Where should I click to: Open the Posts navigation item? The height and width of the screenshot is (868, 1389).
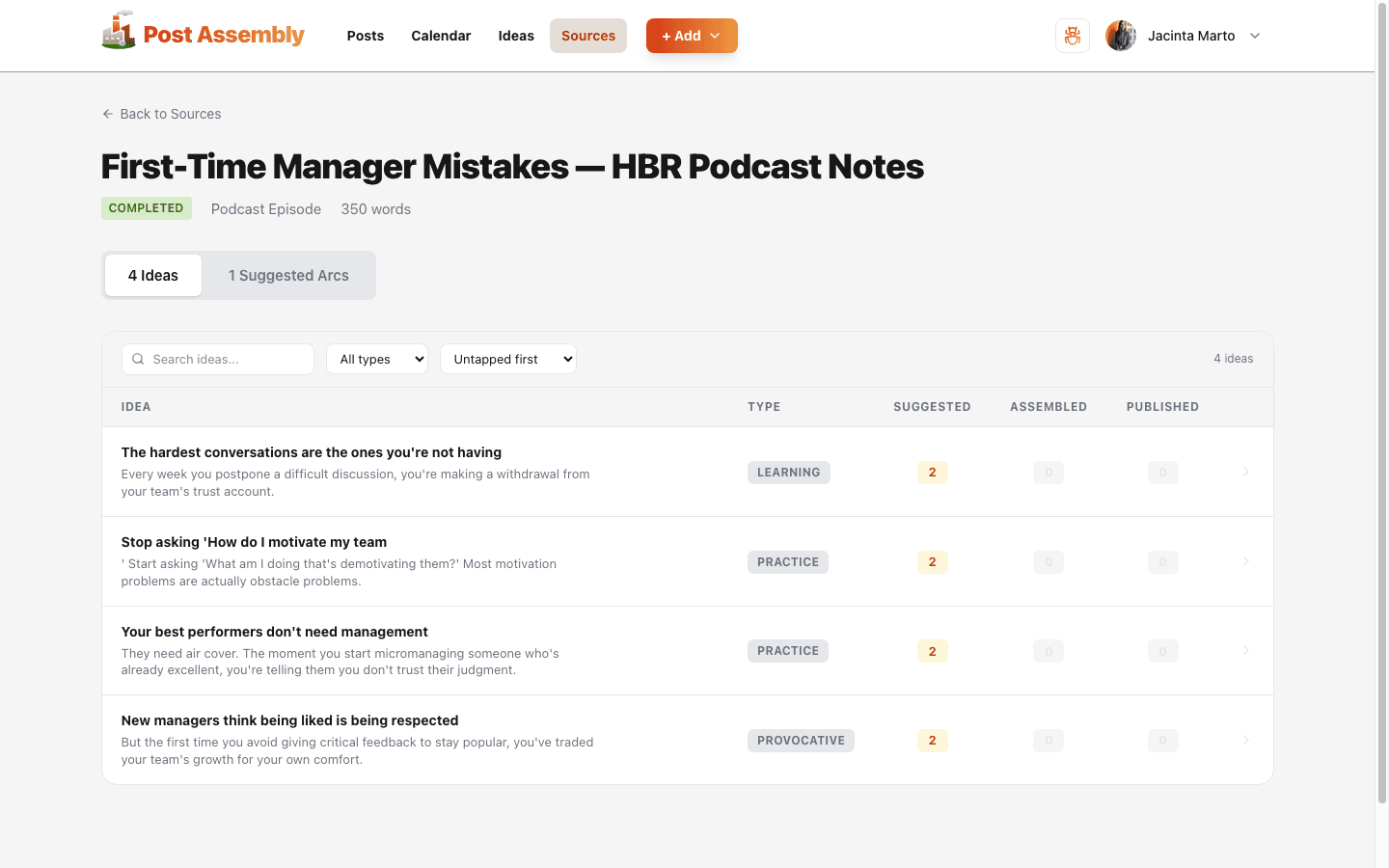point(366,36)
